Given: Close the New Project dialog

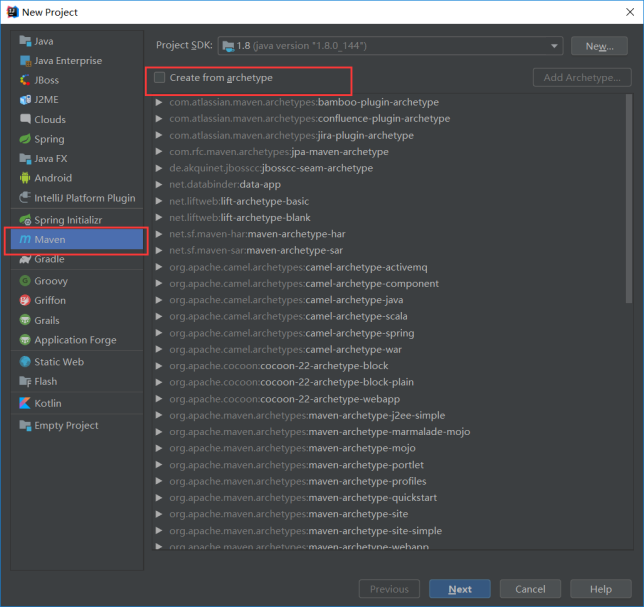Looking at the screenshot, I should 630,12.
